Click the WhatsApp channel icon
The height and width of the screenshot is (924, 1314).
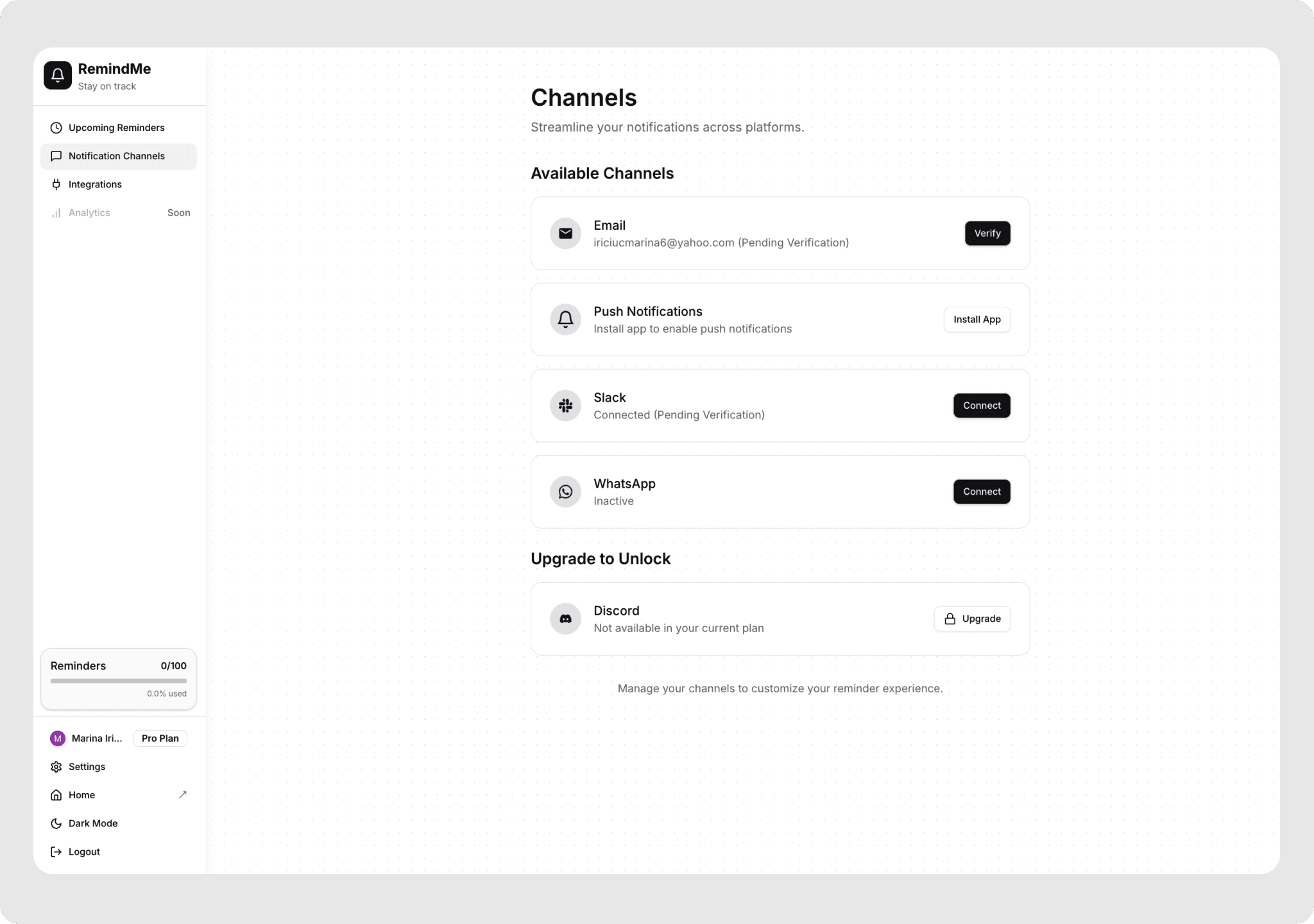coord(565,492)
